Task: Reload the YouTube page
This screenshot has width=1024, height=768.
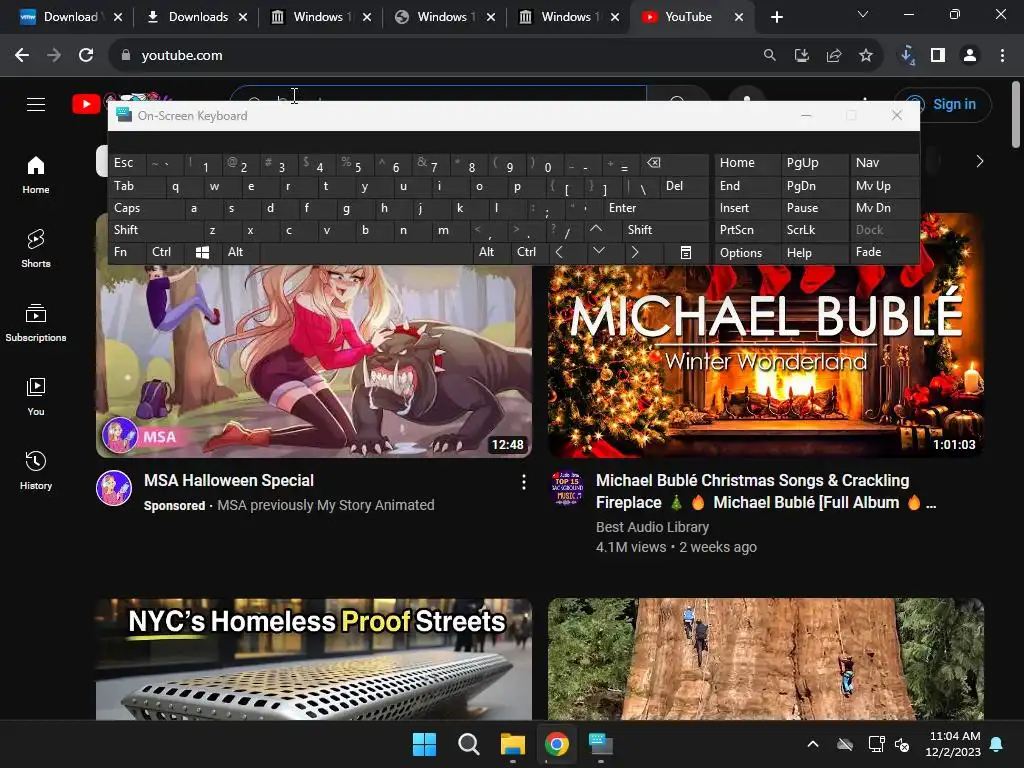Action: click(86, 56)
